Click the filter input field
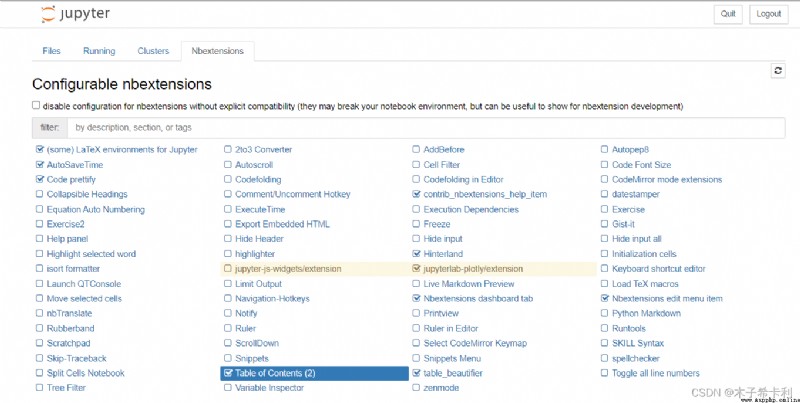Image resolution: width=800 pixels, height=403 pixels. pos(426,128)
